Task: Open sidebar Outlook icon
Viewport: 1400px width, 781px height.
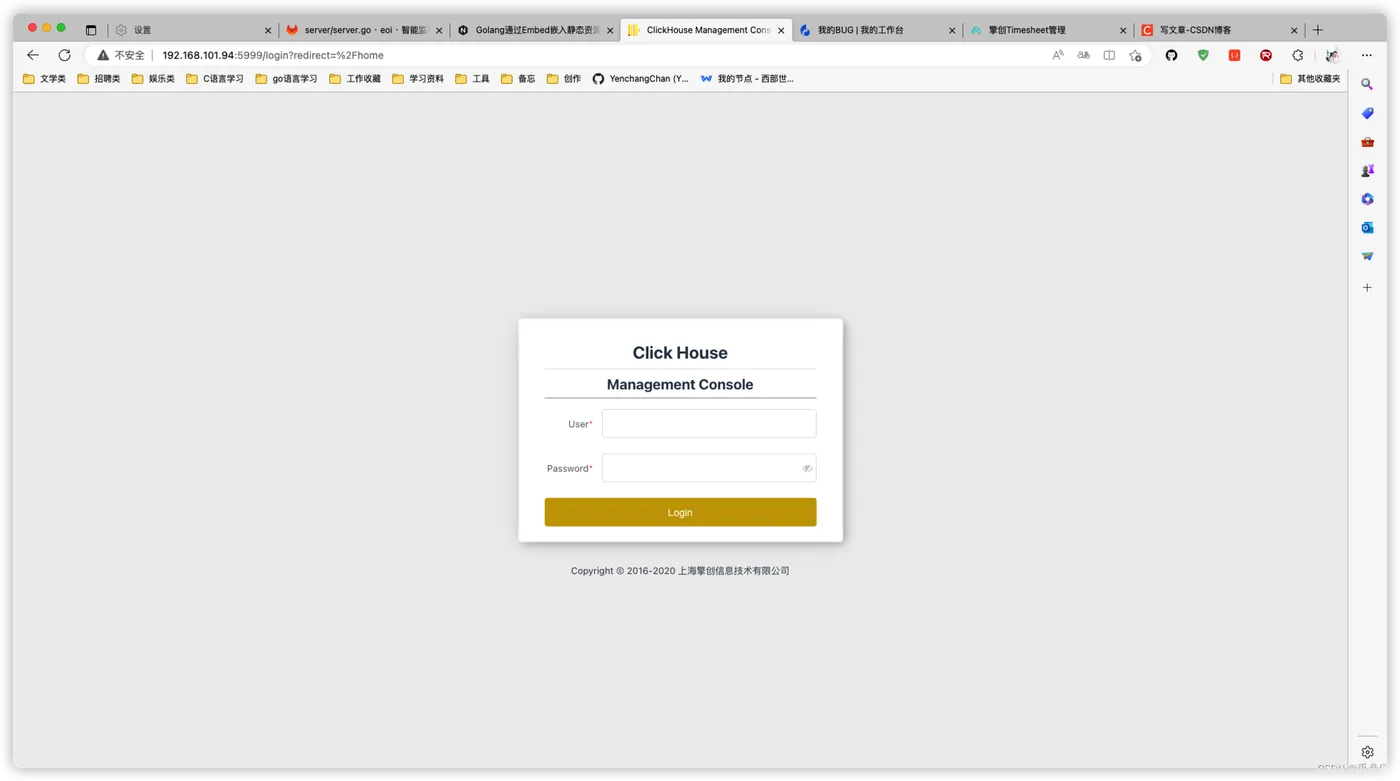Action: (1367, 228)
